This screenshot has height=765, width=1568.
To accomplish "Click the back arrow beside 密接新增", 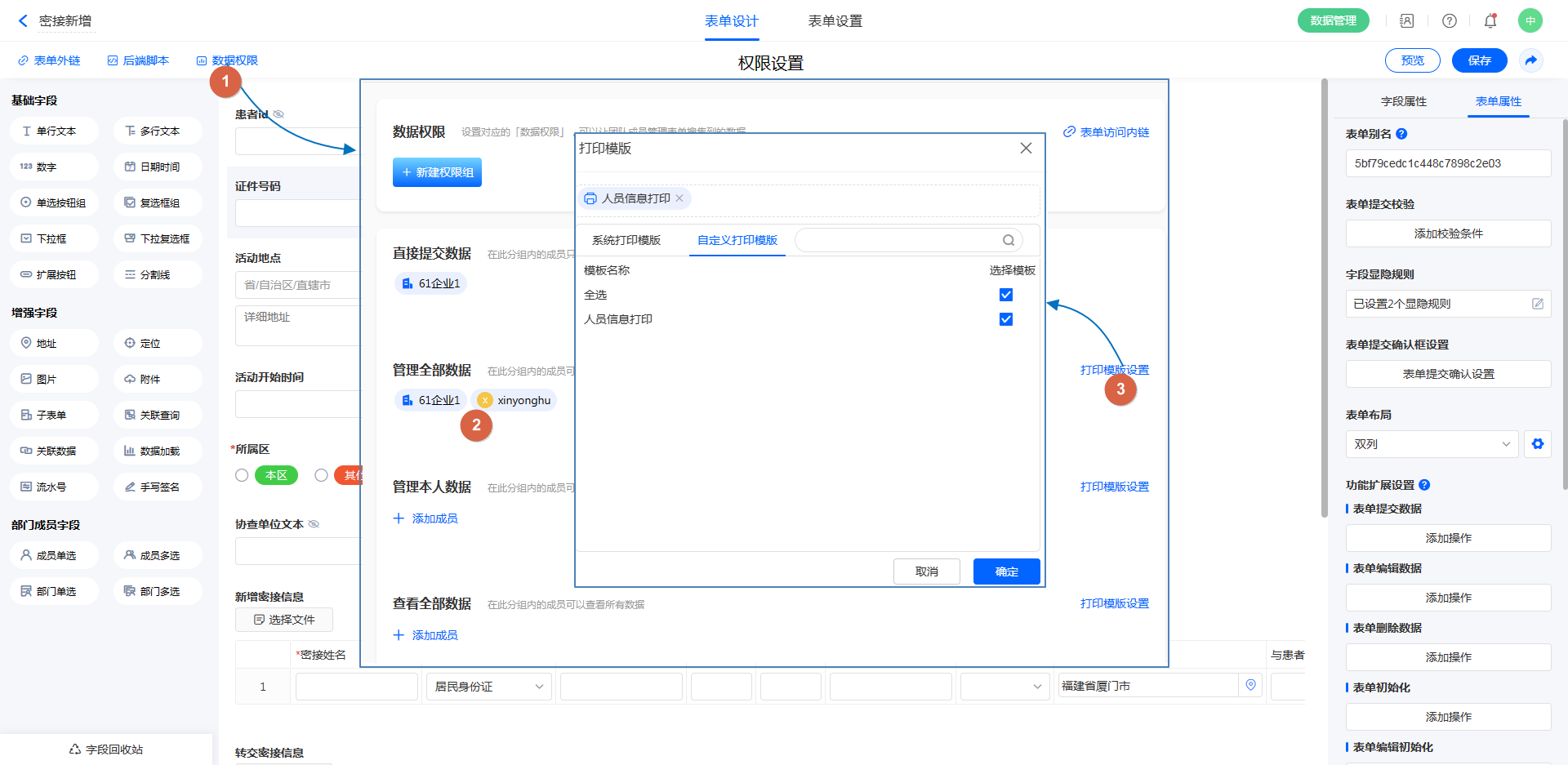I will pyautogui.click(x=23, y=21).
